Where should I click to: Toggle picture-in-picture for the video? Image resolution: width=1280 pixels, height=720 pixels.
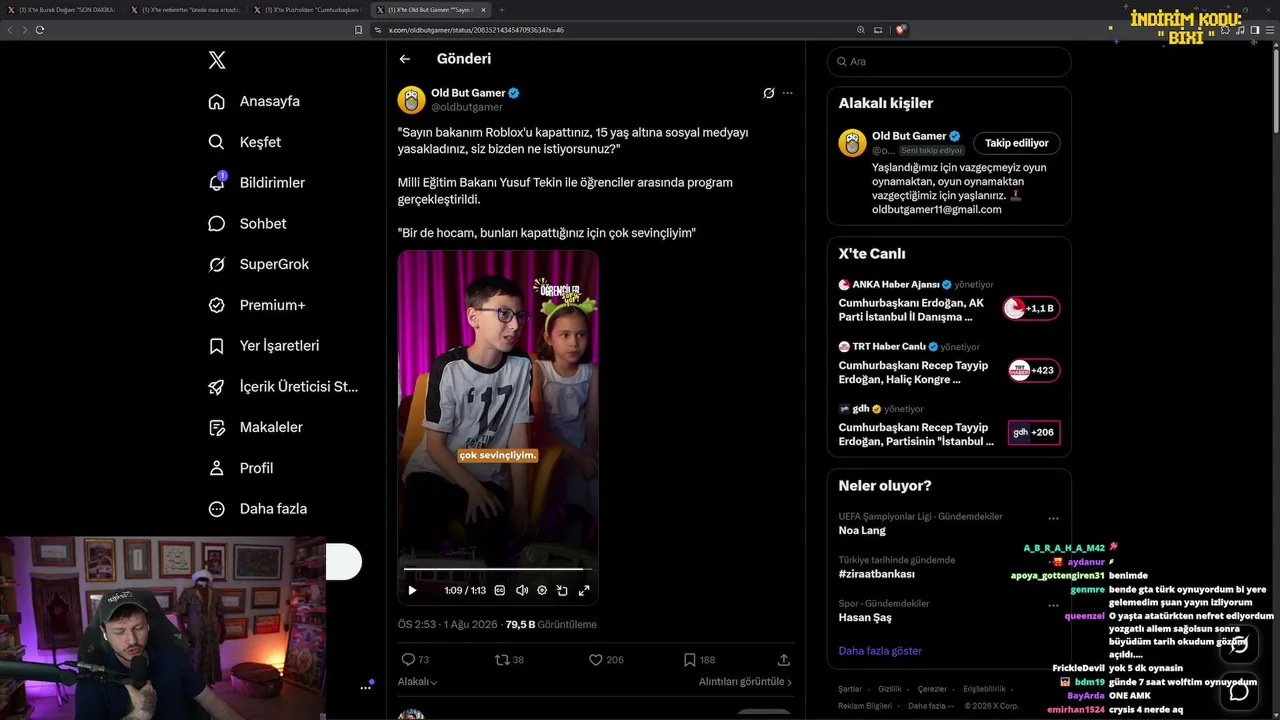click(x=563, y=590)
